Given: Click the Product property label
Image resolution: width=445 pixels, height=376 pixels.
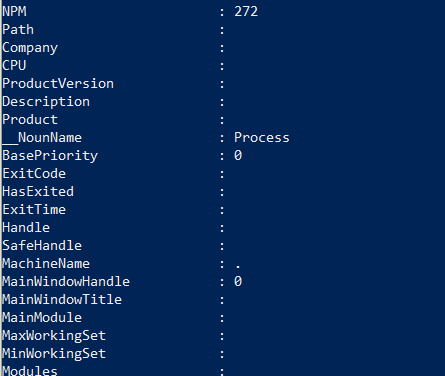Looking at the screenshot, I should [30, 120].
